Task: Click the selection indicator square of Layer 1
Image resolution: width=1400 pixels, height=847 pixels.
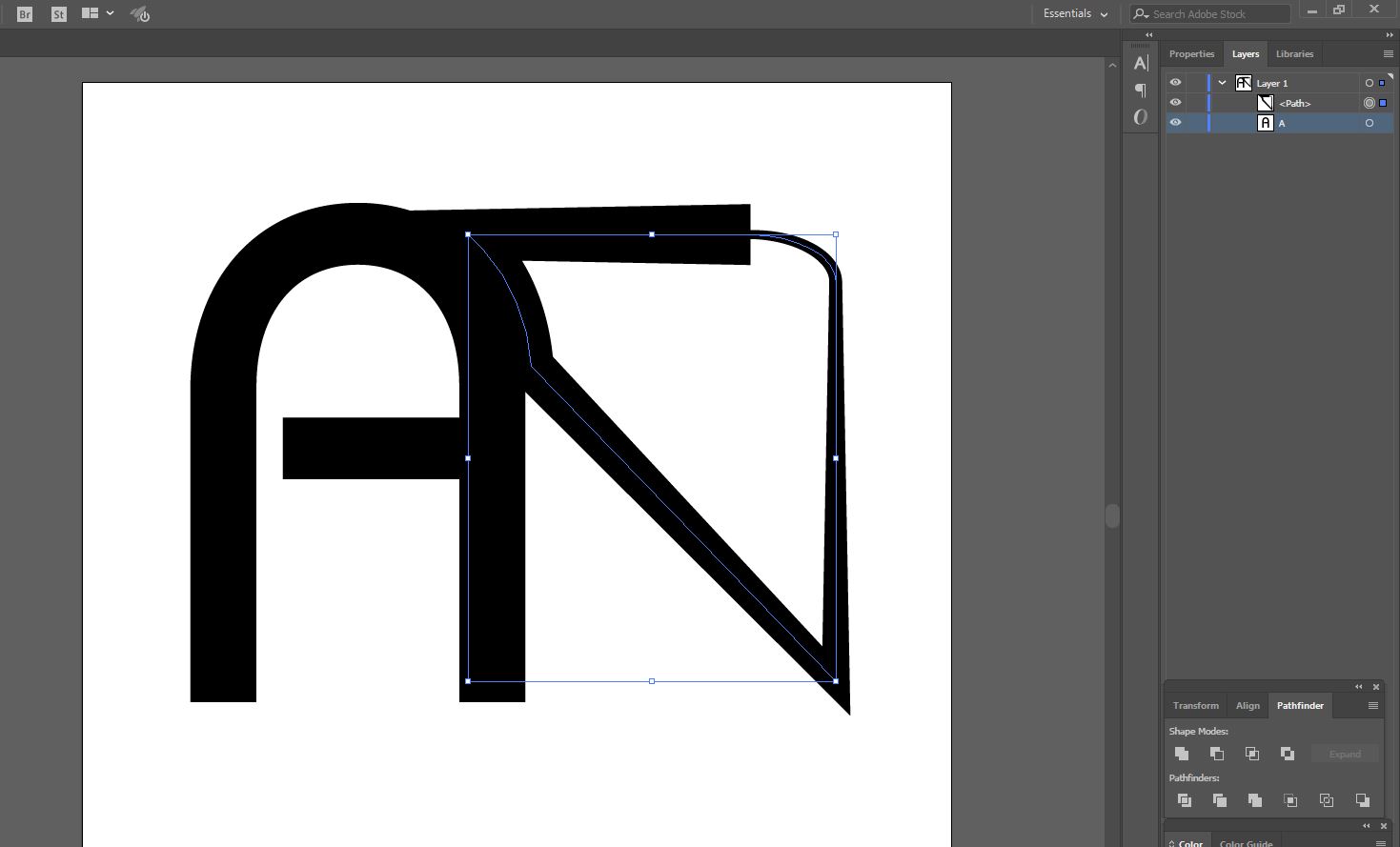Action: point(1382,83)
